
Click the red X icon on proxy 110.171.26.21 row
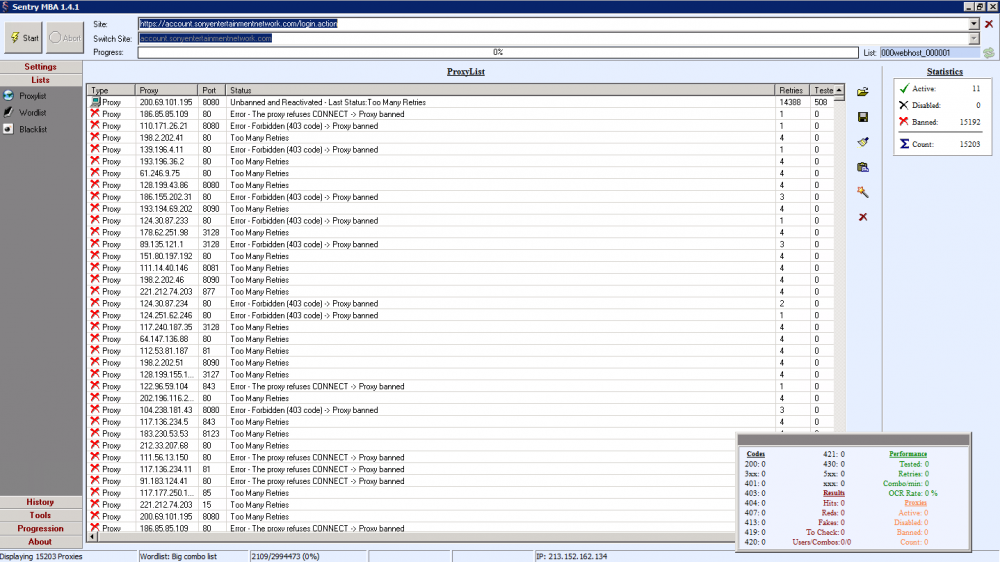click(95, 125)
